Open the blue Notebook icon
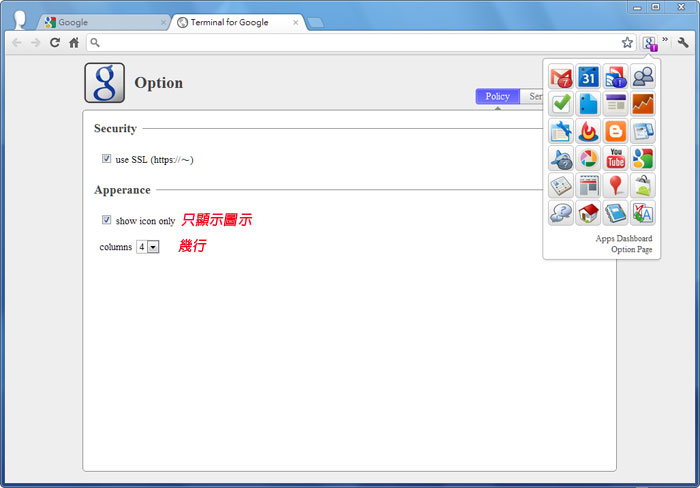Image resolution: width=700 pixels, height=488 pixels. [x=616, y=213]
